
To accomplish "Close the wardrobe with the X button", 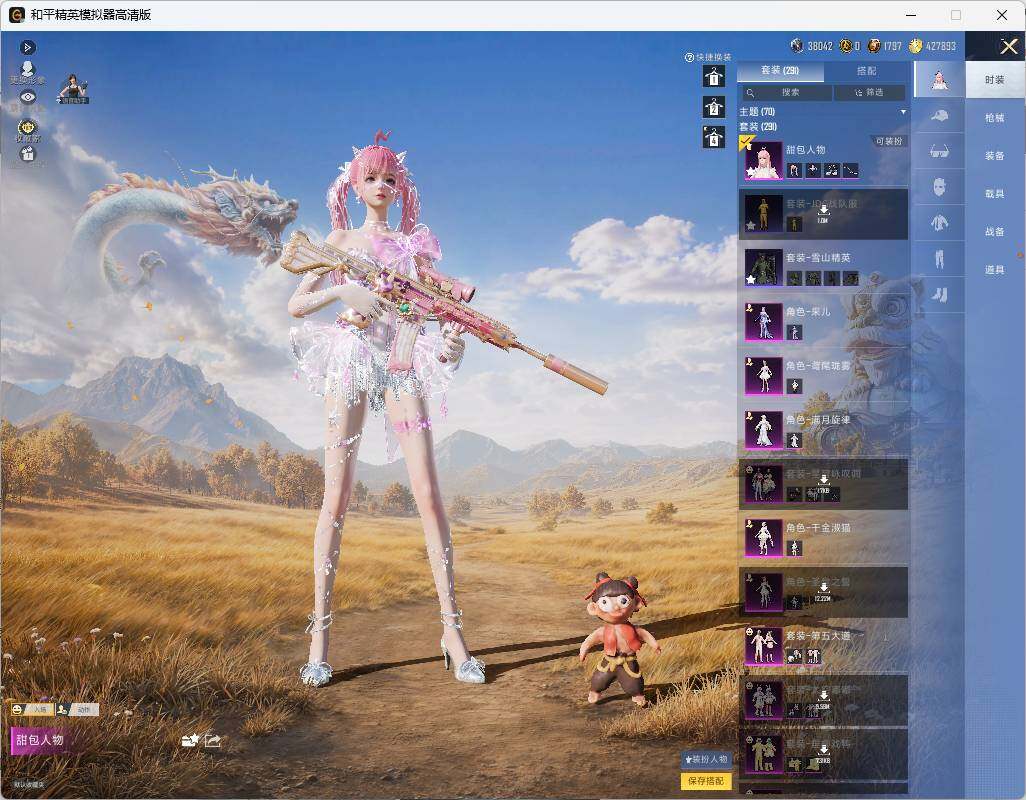I will tap(1008, 46).
